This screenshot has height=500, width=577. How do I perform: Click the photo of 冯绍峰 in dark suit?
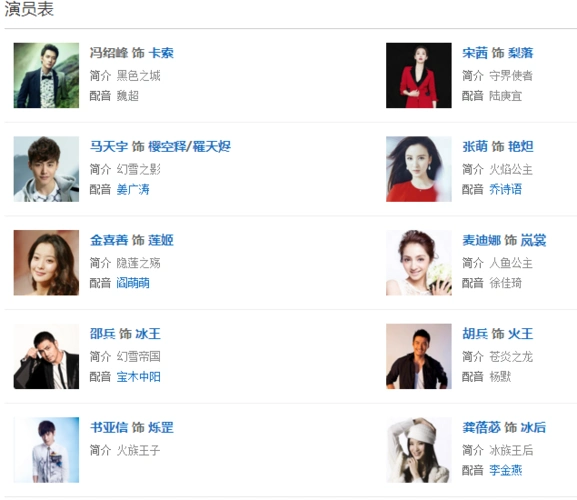pos(46,75)
